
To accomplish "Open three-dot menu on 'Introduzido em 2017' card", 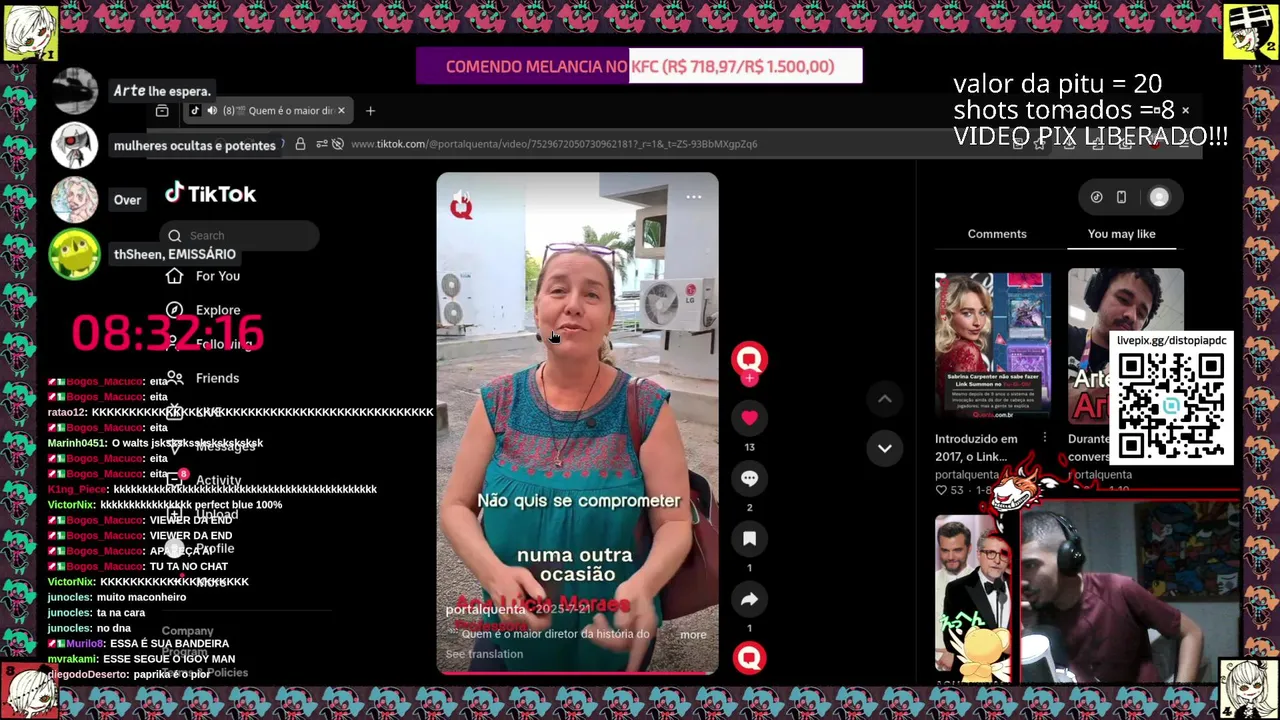I will pos(1044,438).
